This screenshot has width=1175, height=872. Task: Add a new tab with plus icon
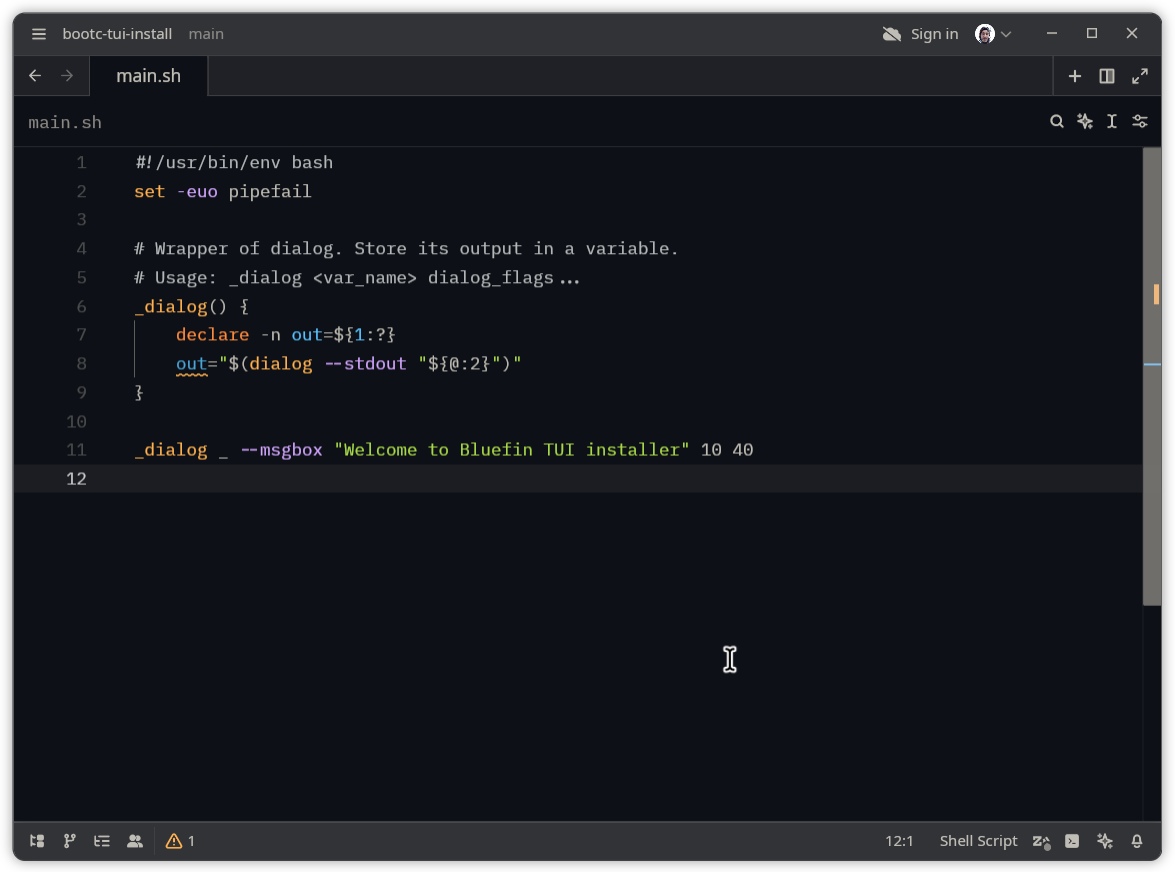click(x=1075, y=76)
